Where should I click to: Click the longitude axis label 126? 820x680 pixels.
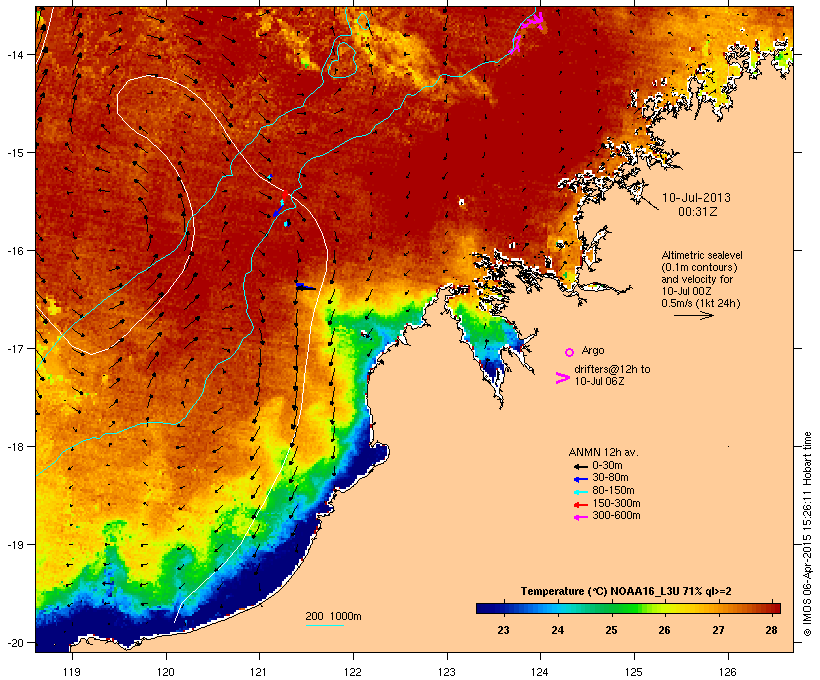728,672
